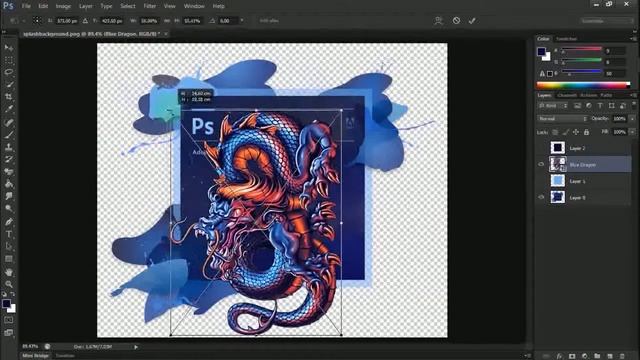Click the Opacity value field
The height and width of the screenshot is (360, 640).
[619, 119]
